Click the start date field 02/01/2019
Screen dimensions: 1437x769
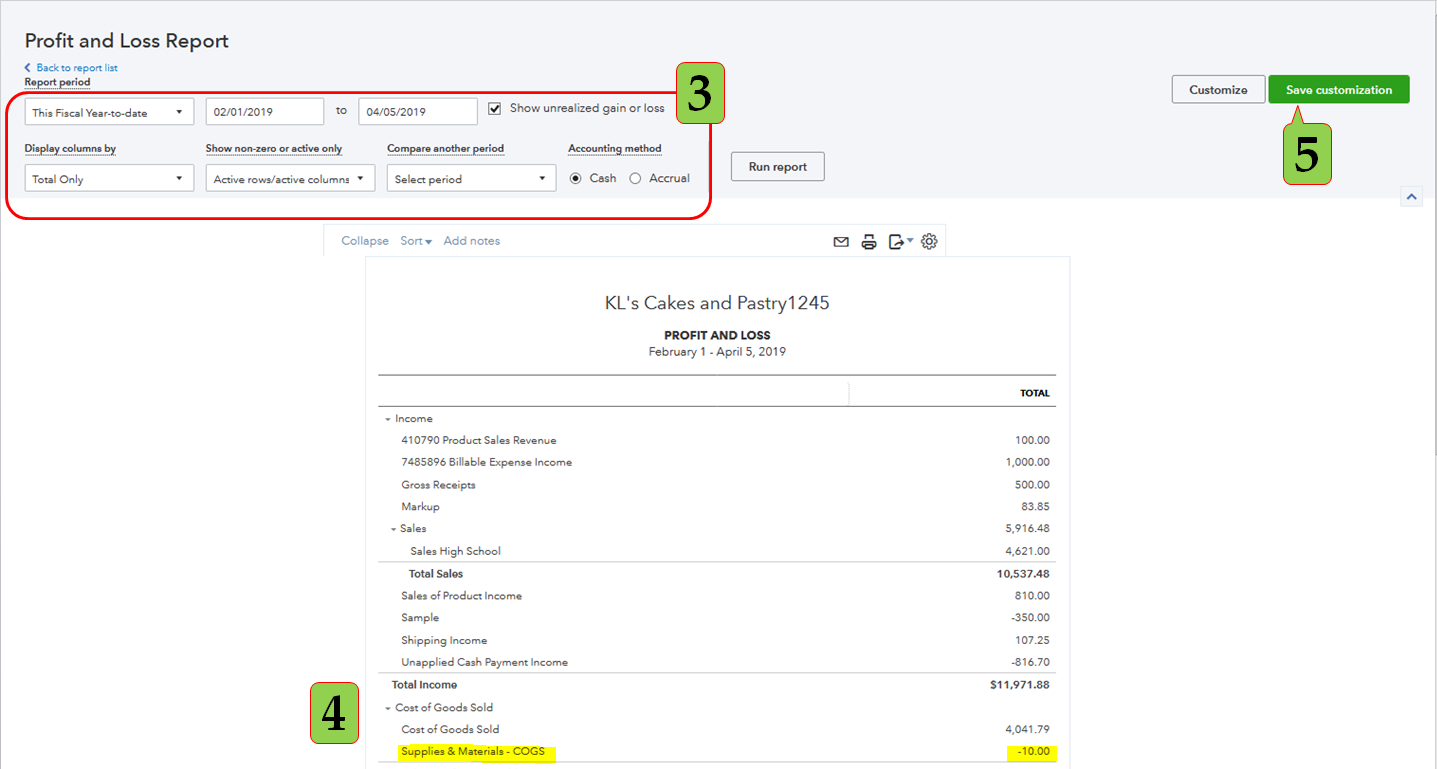tap(265, 112)
